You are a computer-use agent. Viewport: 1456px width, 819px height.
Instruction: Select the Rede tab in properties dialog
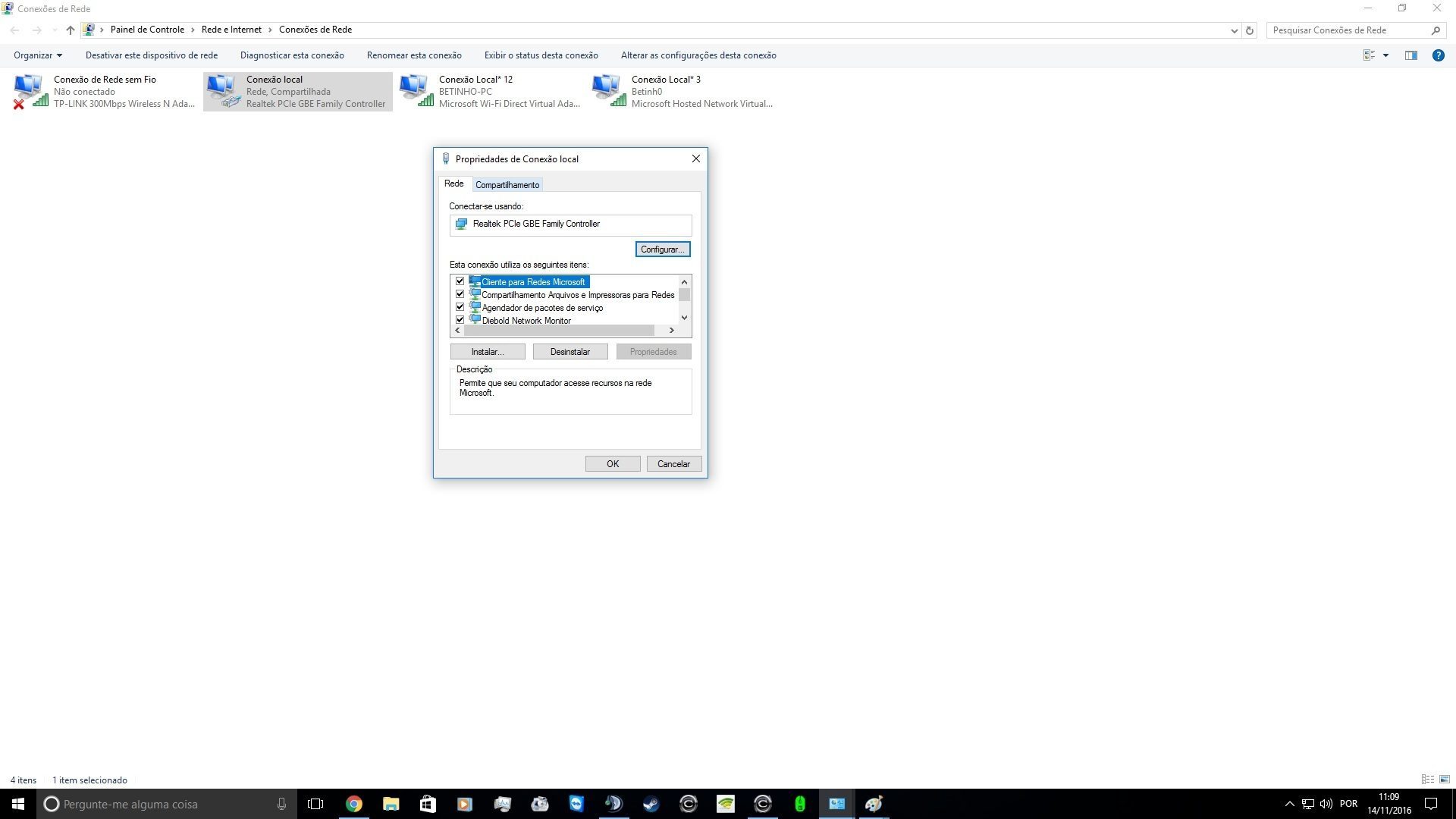click(x=453, y=184)
